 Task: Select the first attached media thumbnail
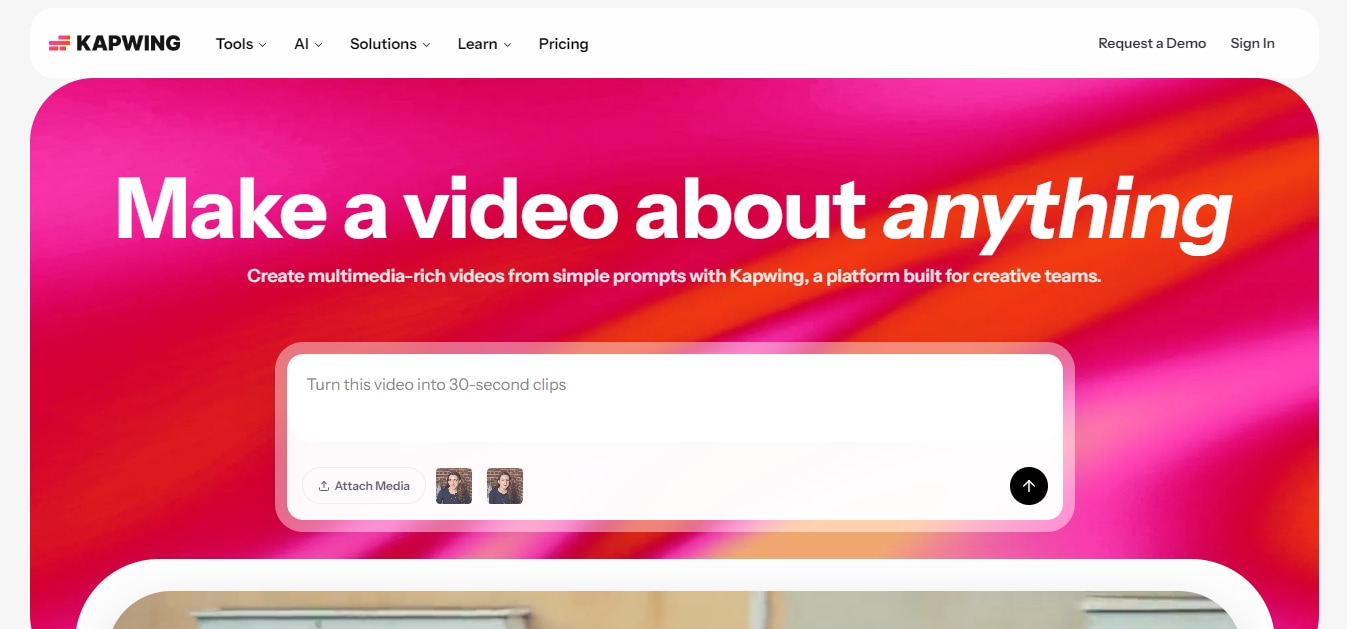click(454, 486)
